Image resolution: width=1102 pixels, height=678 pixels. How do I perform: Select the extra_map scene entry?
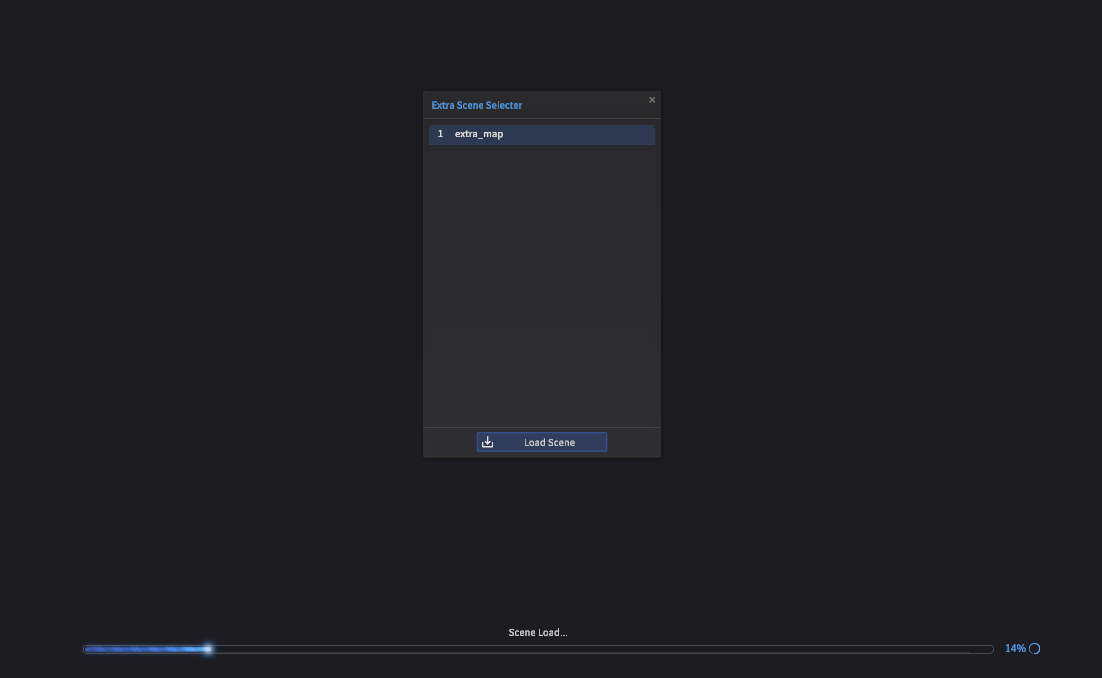(x=479, y=134)
